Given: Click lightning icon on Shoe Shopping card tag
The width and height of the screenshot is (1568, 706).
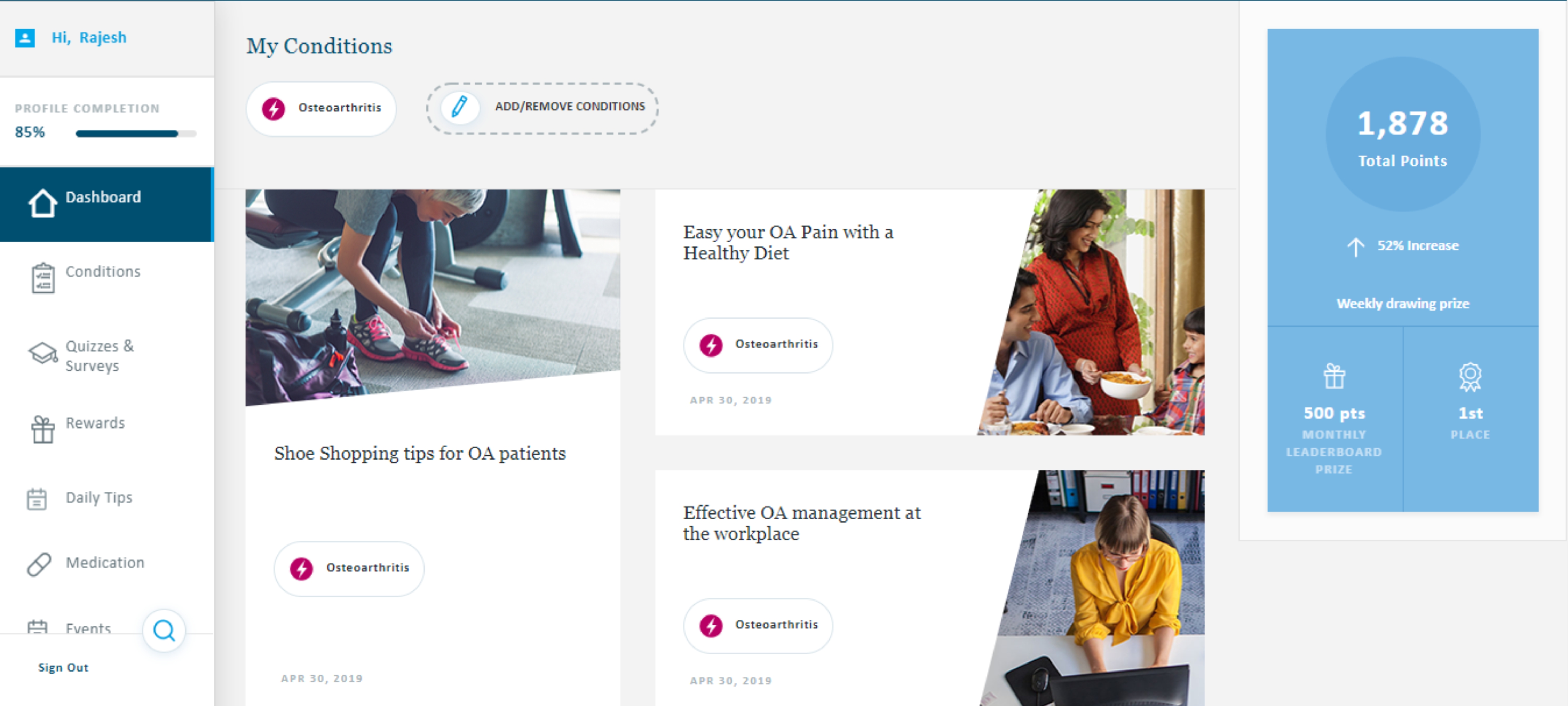Looking at the screenshot, I should pyautogui.click(x=301, y=568).
